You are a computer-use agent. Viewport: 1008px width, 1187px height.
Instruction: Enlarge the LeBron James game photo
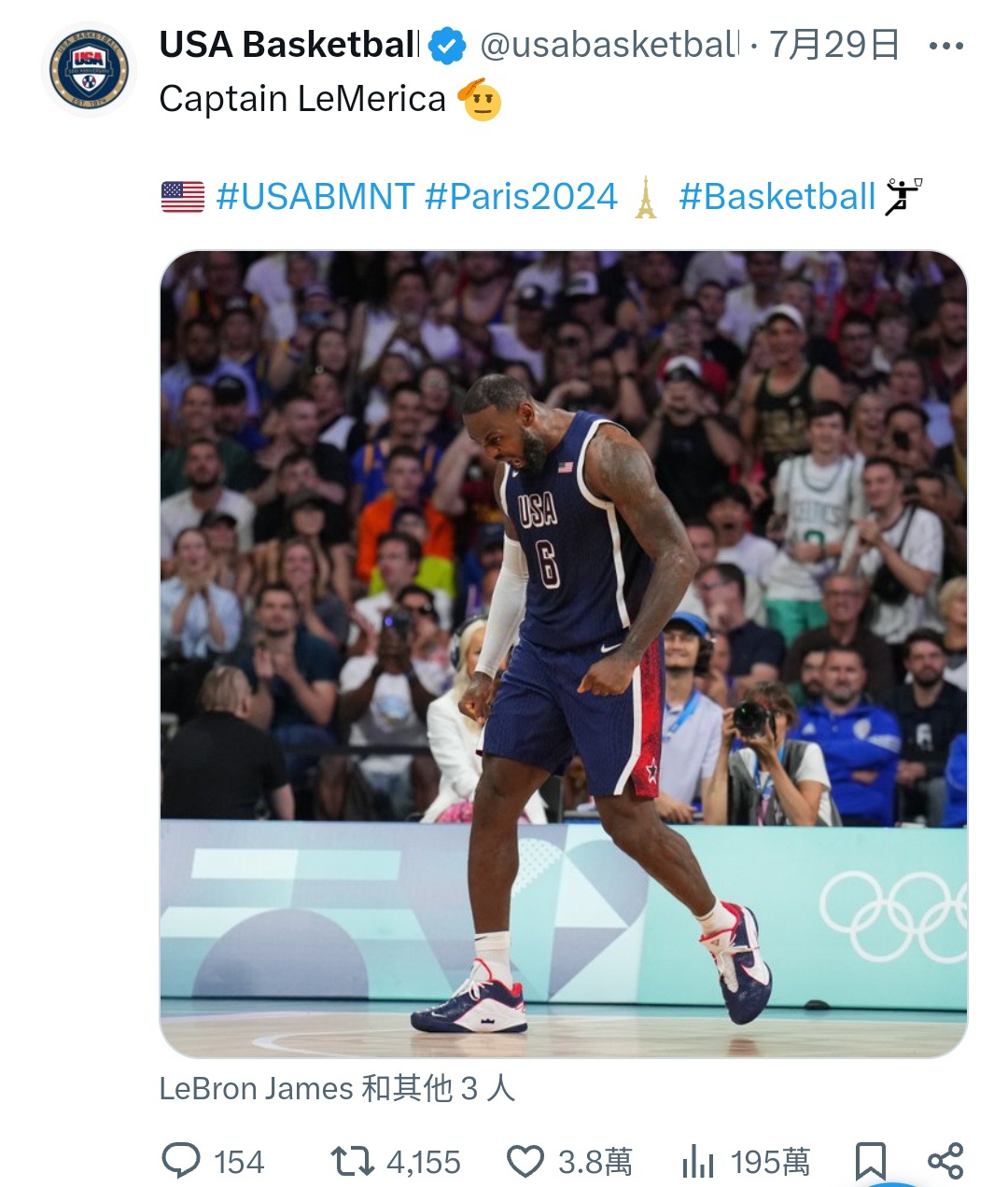tap(564, 654)
